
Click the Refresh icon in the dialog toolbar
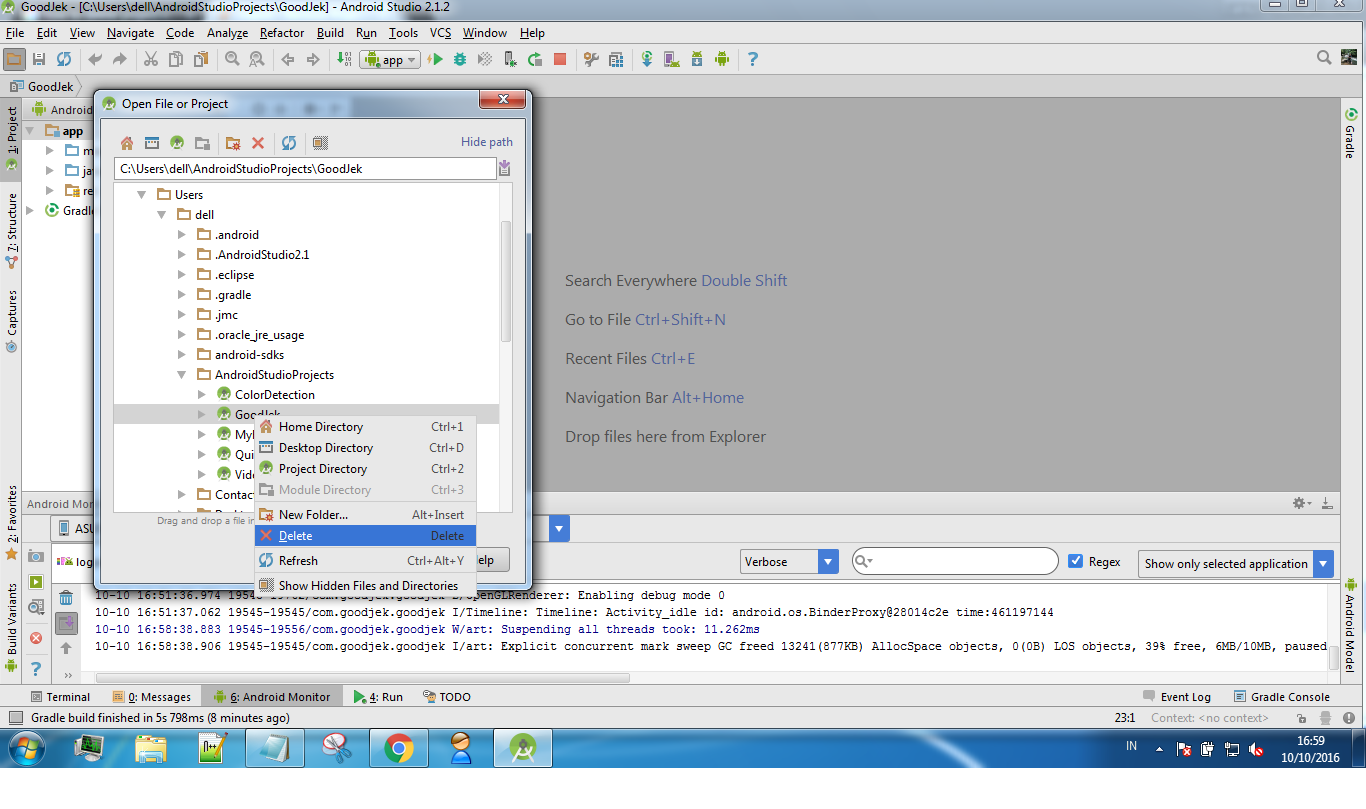pyautogui.click(x=289, y=143)
